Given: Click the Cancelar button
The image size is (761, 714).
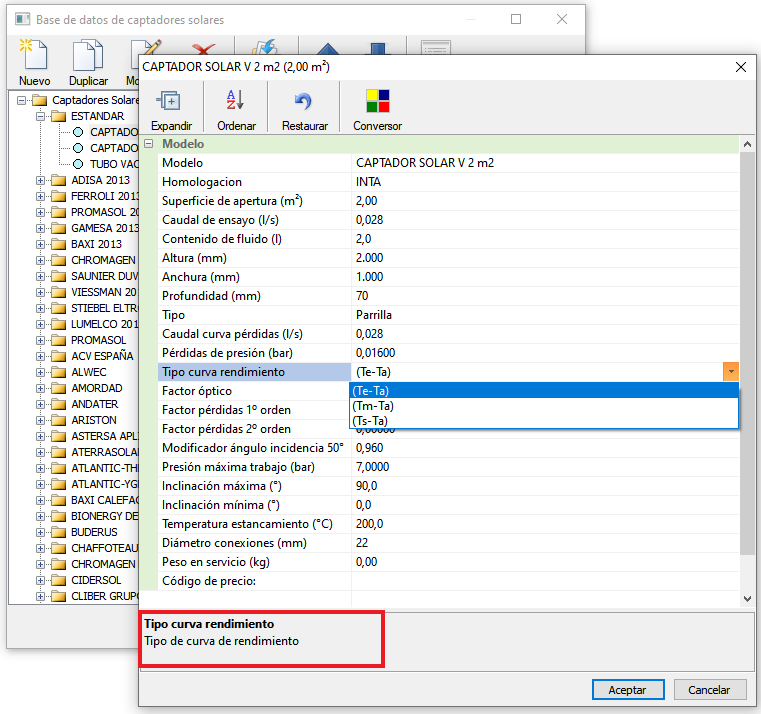Looking at the screenshot, I should (709, 690).
